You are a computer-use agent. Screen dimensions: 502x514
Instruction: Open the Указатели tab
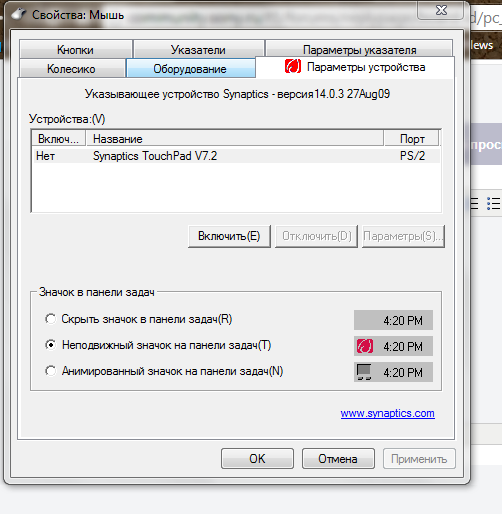[199, 49]
